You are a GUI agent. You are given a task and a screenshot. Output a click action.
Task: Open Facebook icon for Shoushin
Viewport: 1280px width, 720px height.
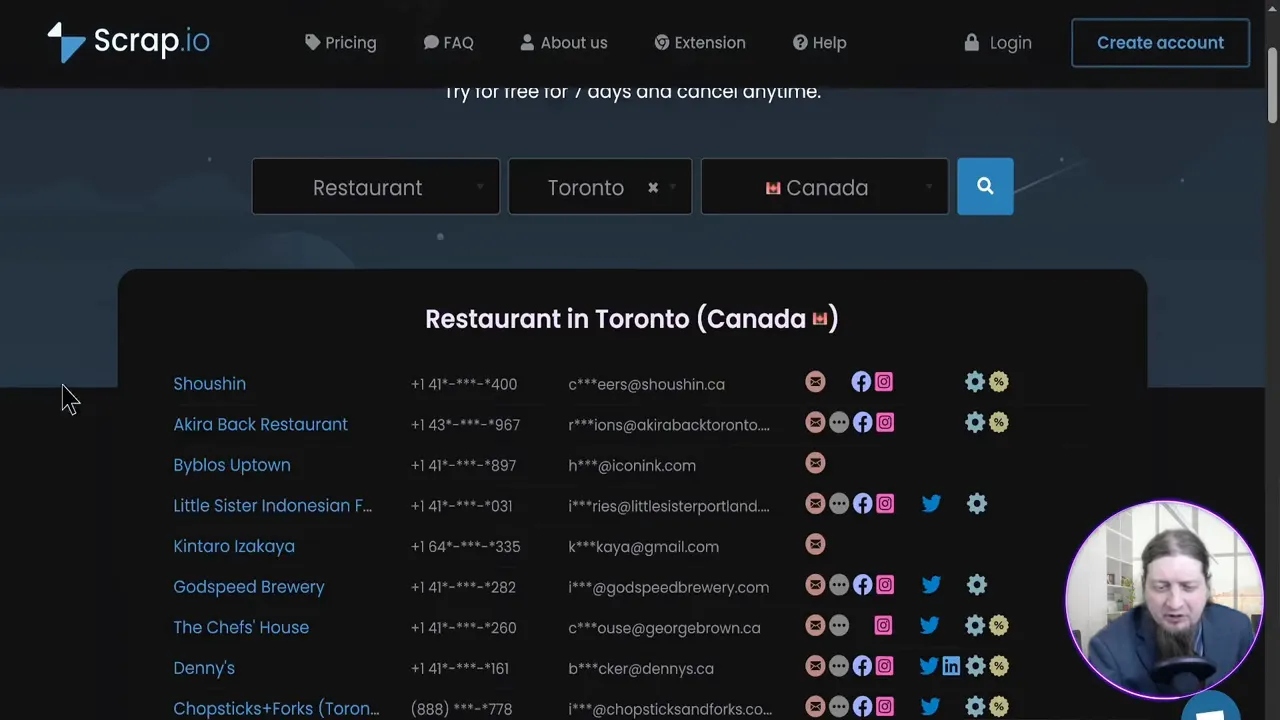(x=861, y=382)
